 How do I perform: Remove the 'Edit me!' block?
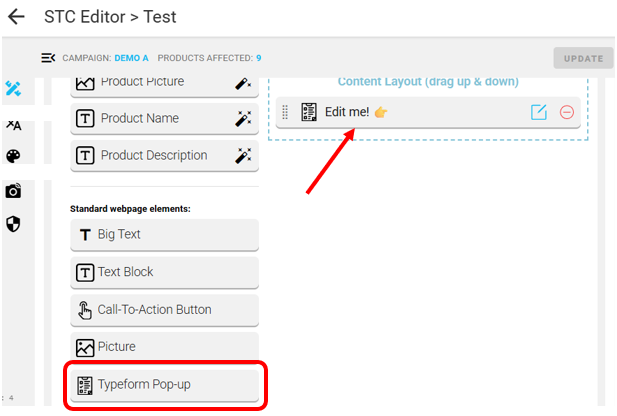tap(567, 112)
